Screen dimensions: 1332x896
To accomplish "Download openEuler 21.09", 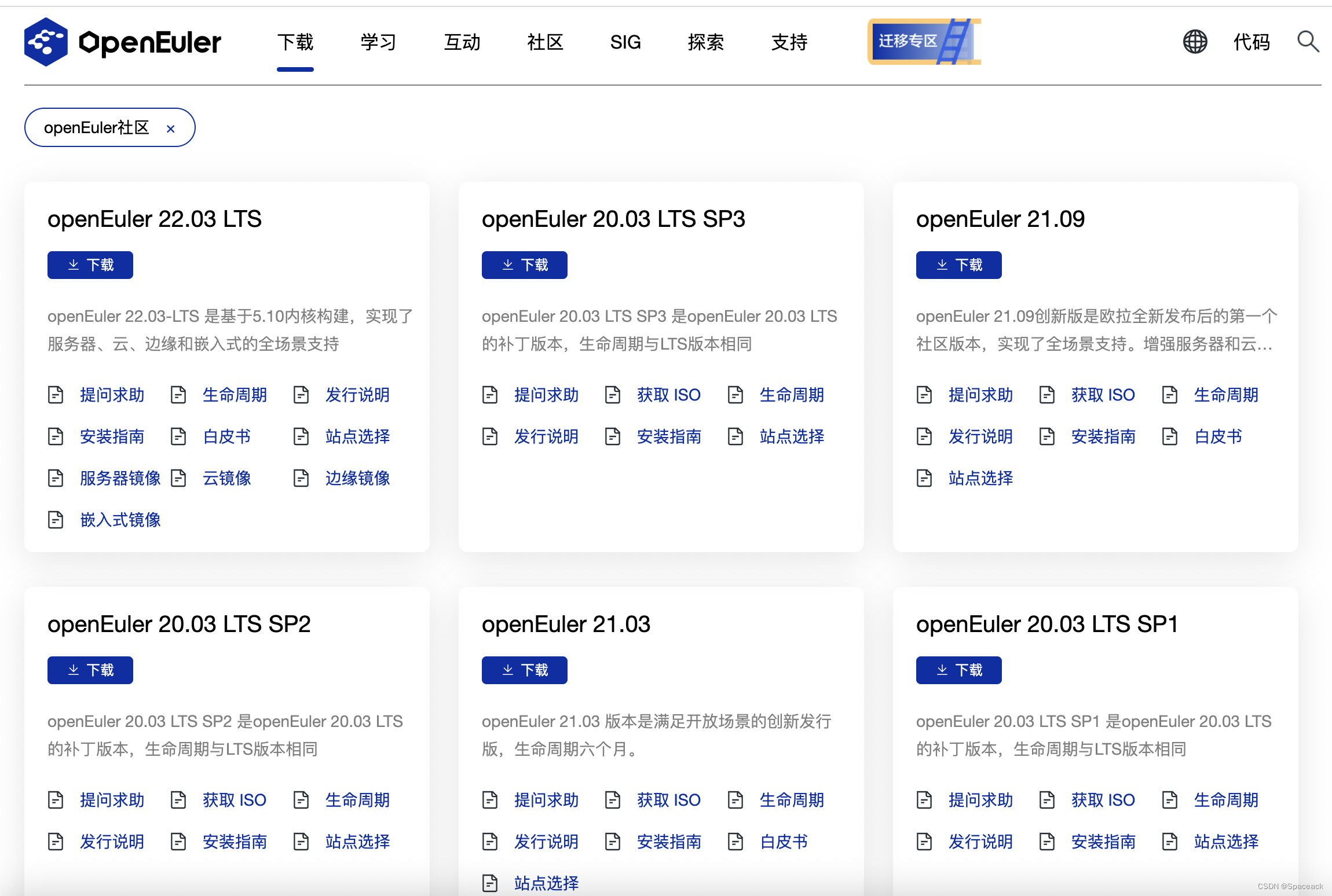I will click(959, 265).
